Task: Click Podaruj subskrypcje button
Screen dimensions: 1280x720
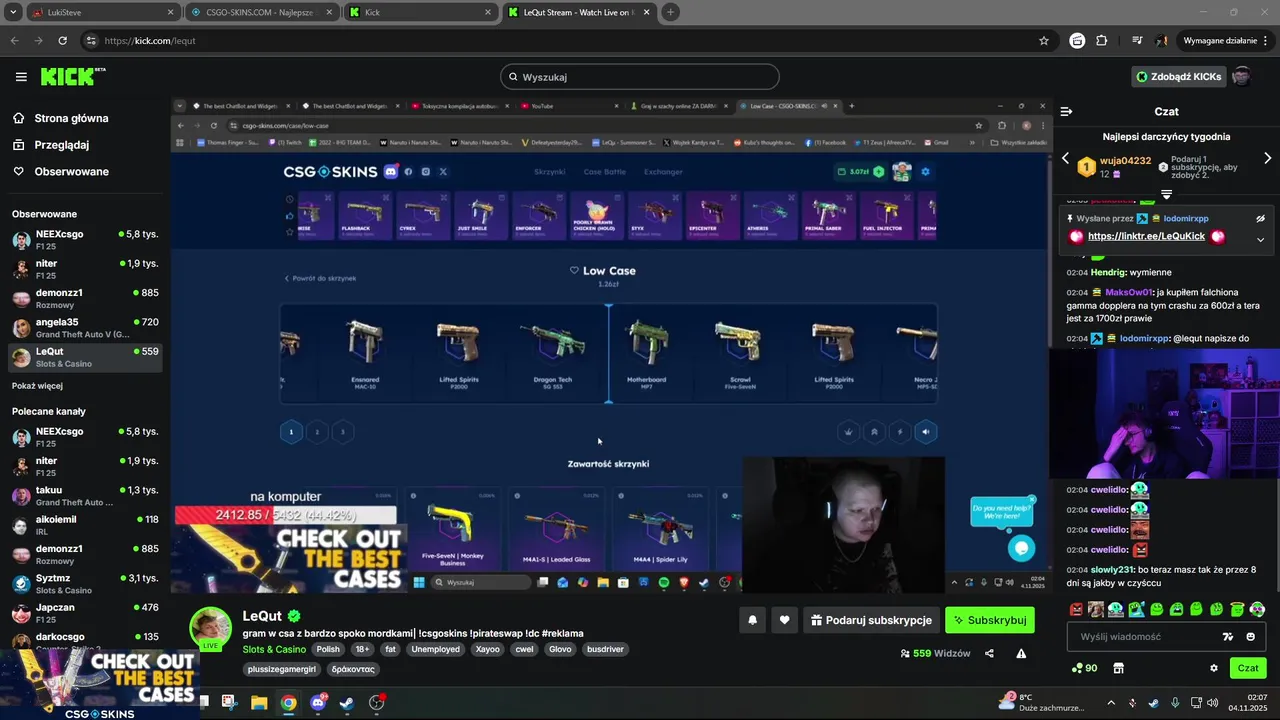Action: point(871,620)
